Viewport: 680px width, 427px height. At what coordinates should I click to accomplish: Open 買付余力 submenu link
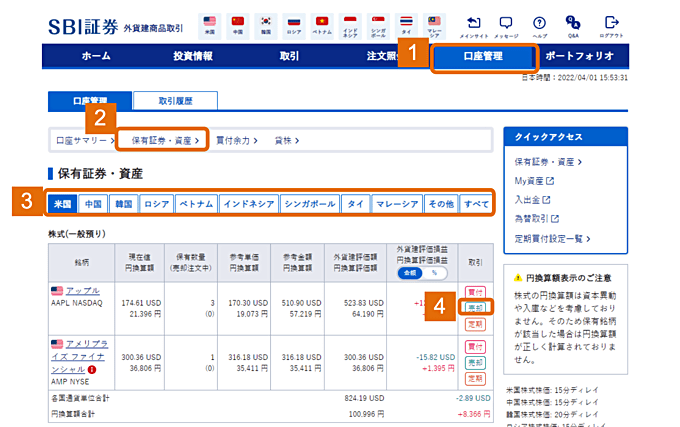[x=237, y=141]
